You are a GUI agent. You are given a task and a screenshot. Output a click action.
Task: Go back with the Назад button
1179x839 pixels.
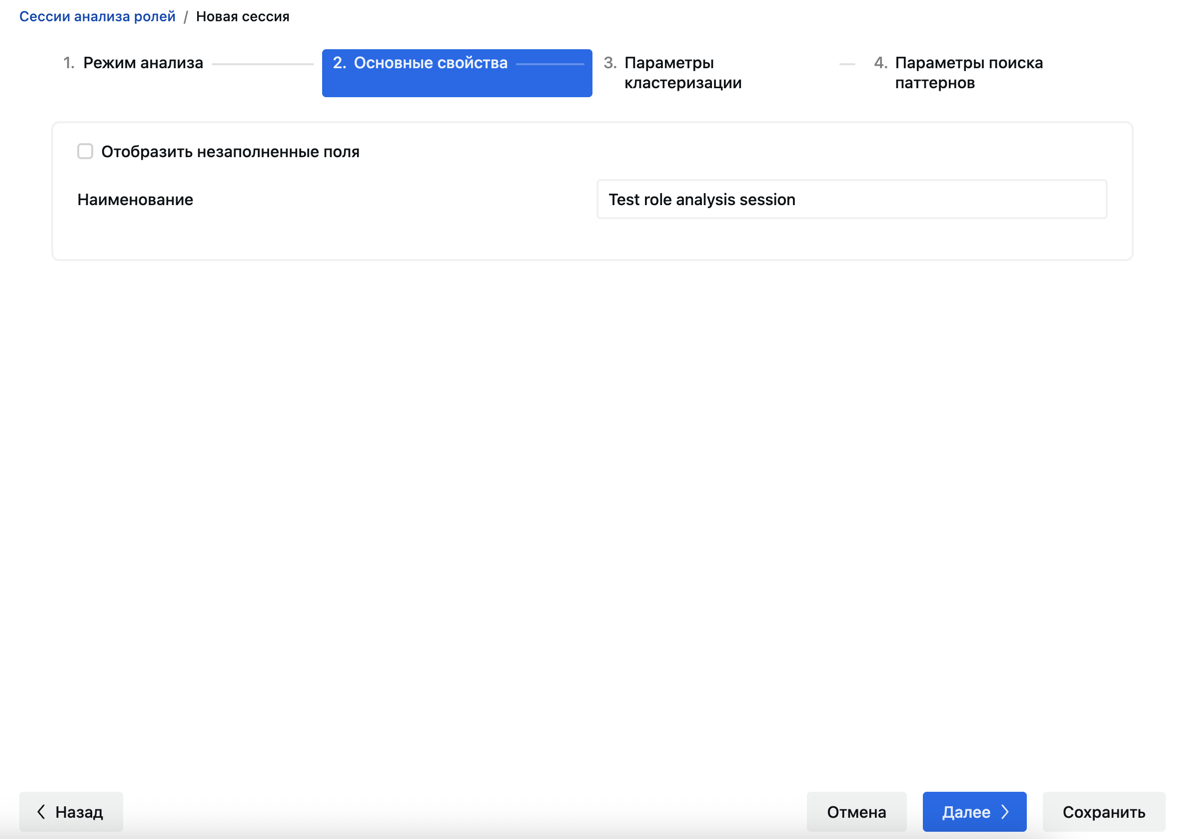point(71,812)
